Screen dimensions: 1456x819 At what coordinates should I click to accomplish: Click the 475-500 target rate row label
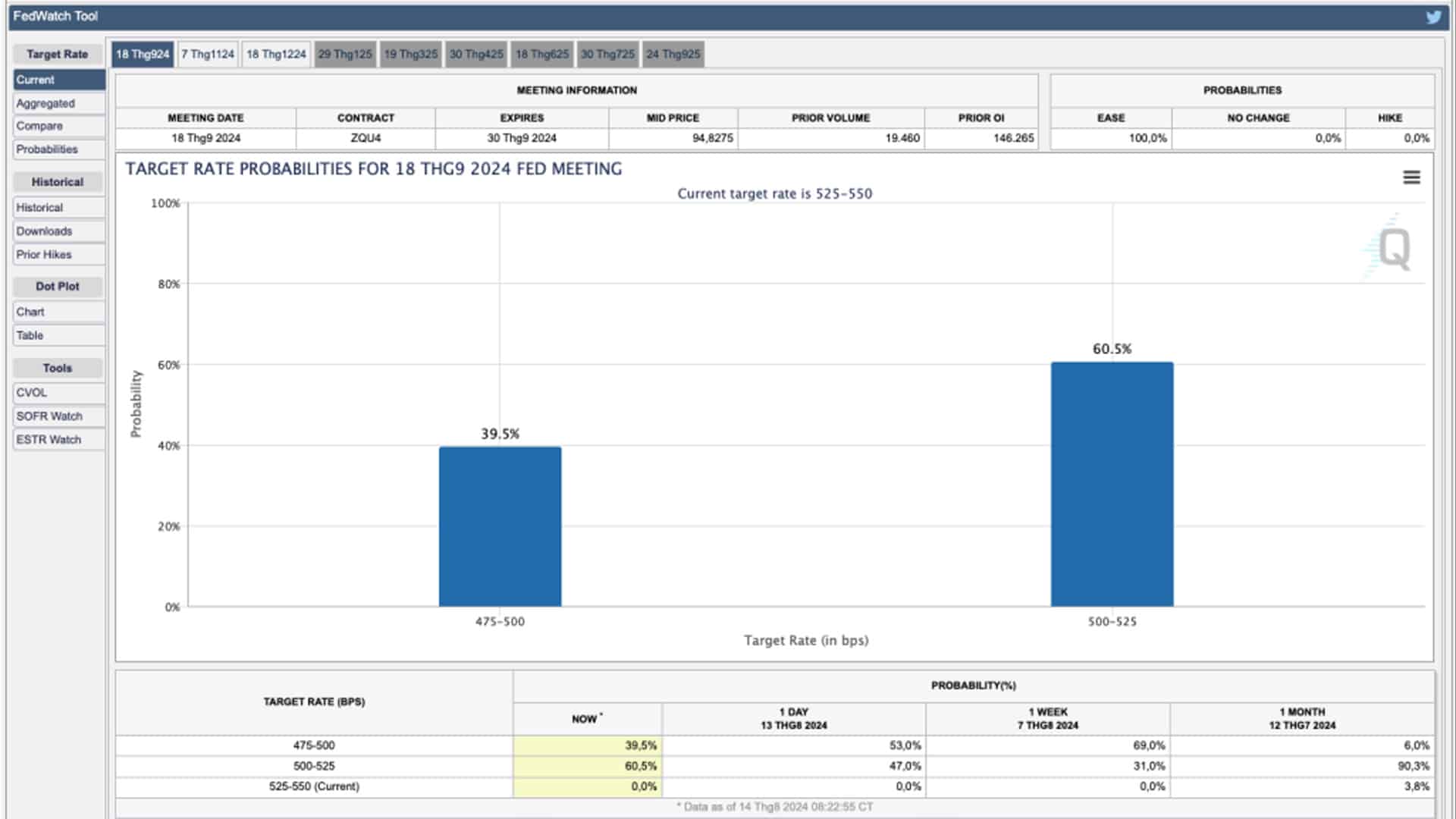[314, 745]
